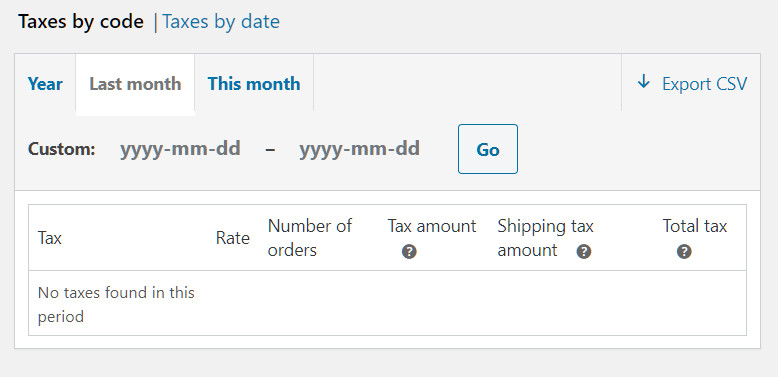Click the Shipping tax amount help icon
The height and width of the screenshot is (377, 778).
(x=584, y=251)
